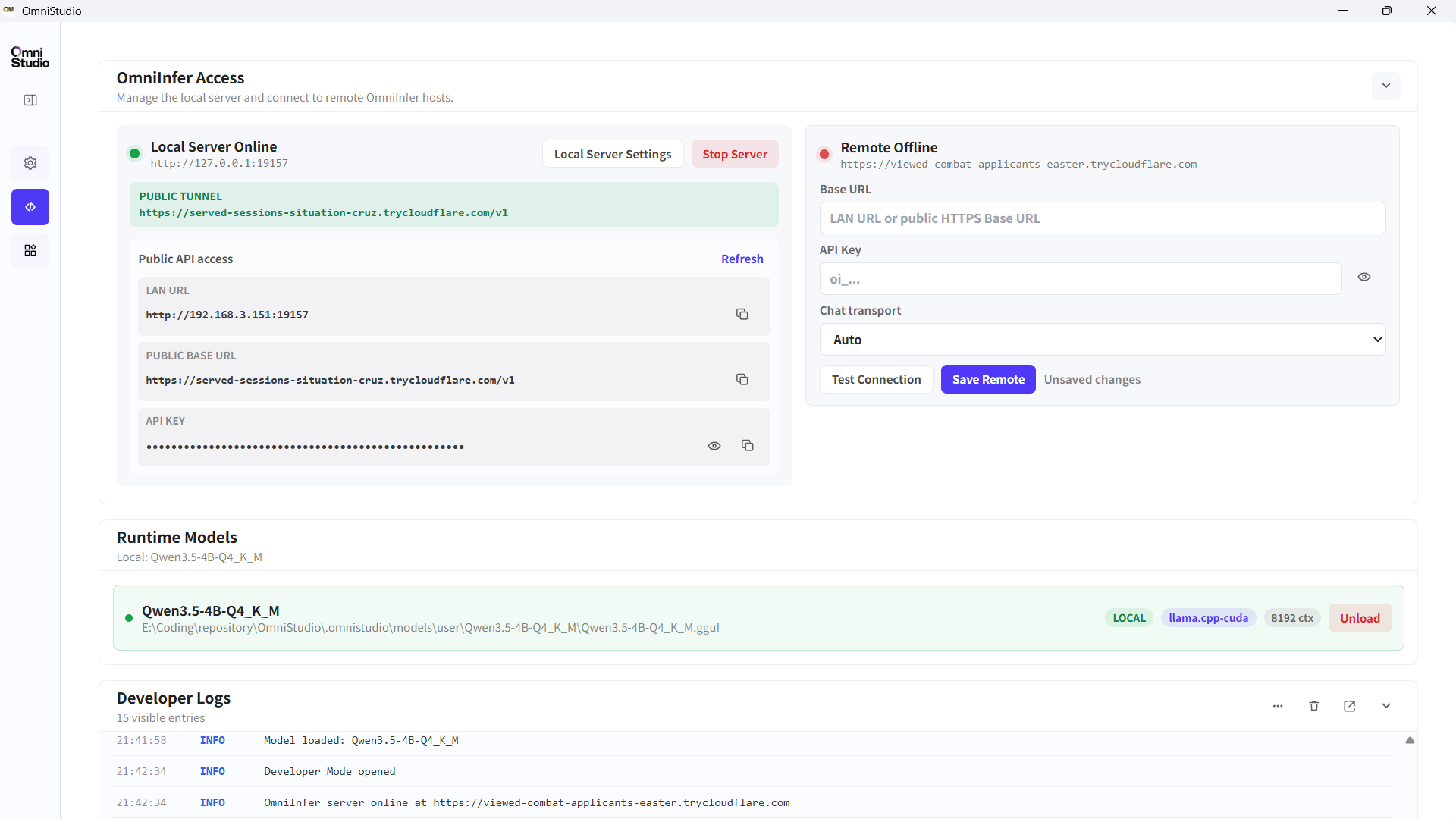The width and height of the screenshot is (1456, 819).
Task: Test the remote connection
Action: 877,379
